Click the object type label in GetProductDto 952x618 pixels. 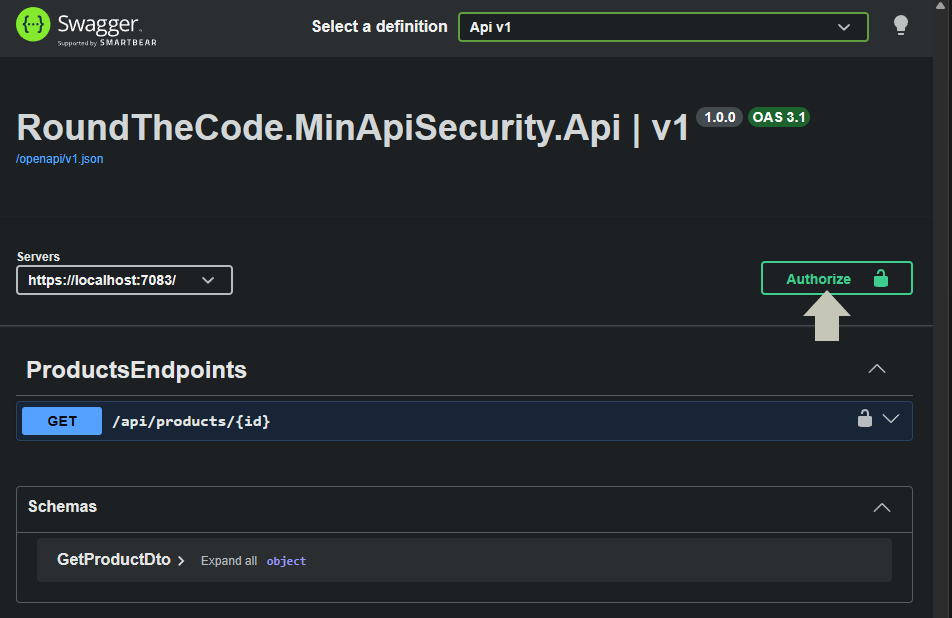point(286,561)
